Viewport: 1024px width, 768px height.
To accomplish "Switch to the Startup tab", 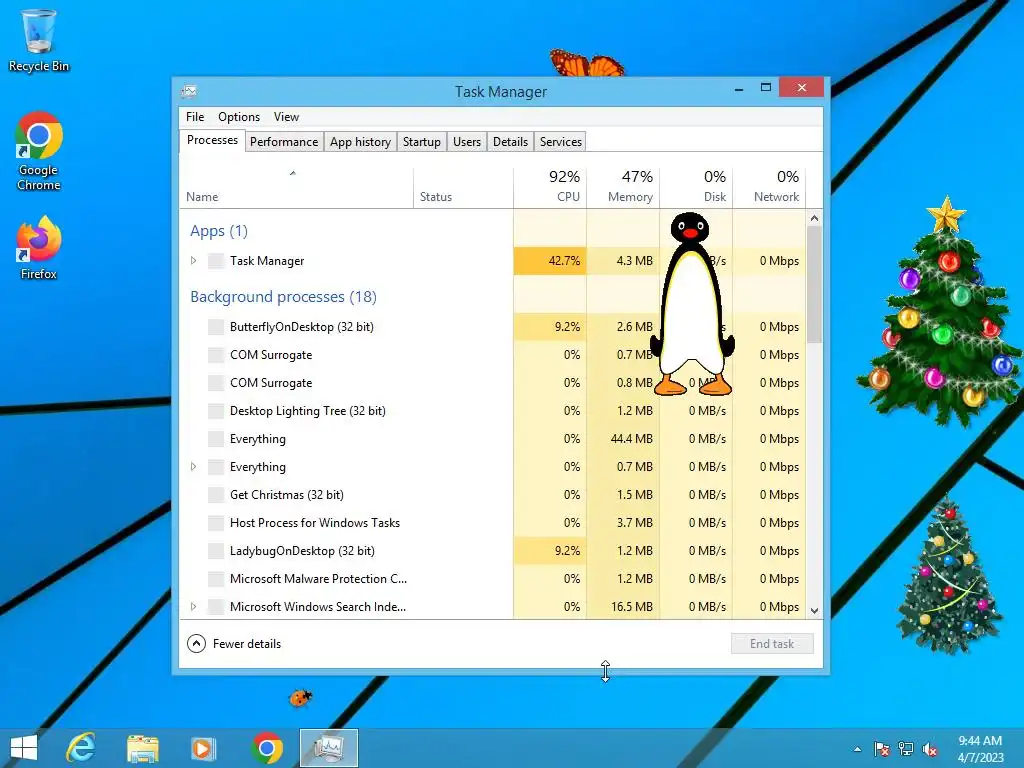I will pos(422,142).
